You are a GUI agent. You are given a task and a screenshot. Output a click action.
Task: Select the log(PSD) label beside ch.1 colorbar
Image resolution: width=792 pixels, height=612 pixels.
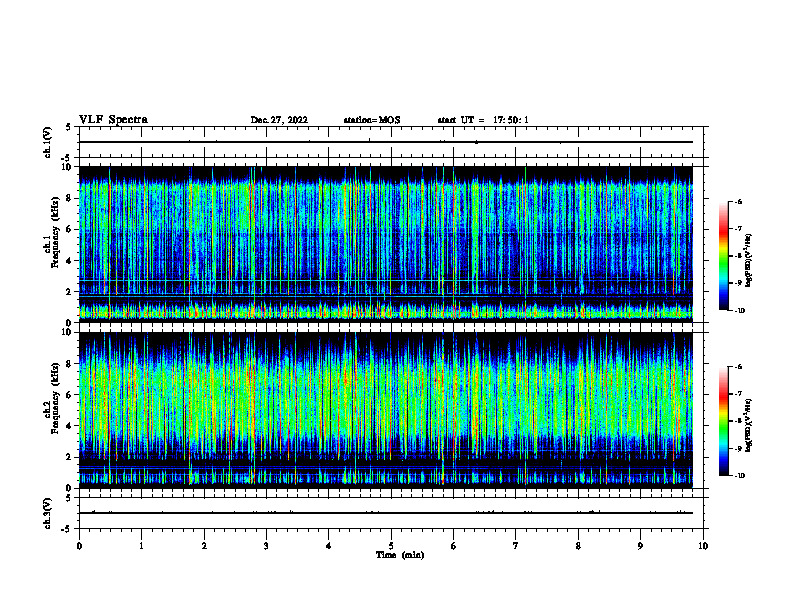click(749, 261)
